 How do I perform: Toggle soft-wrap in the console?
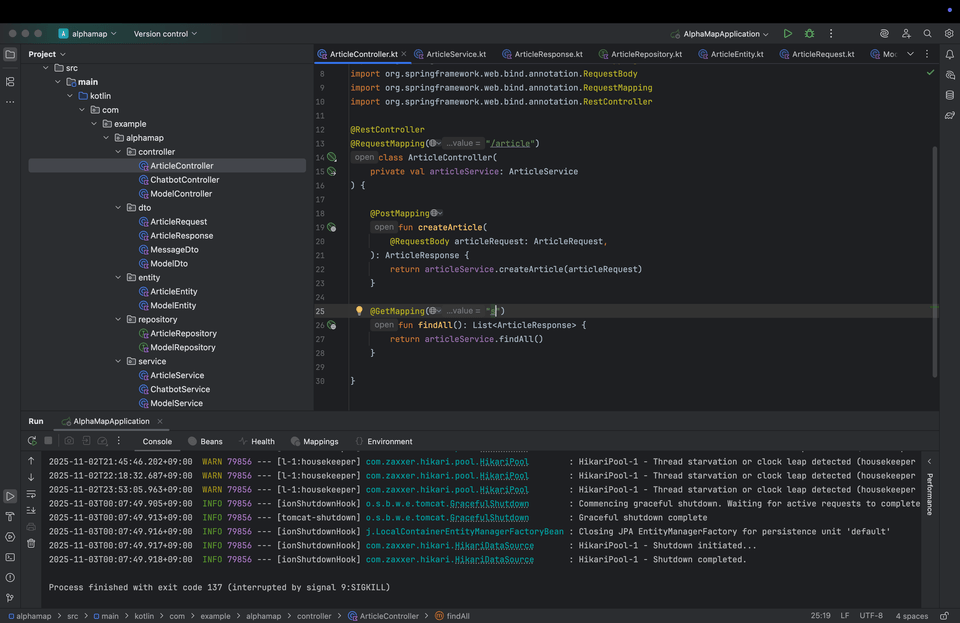coord(31,494)
